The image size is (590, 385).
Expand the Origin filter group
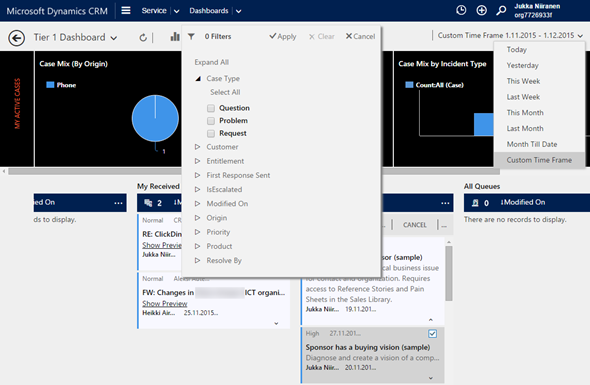click(197, 218)
